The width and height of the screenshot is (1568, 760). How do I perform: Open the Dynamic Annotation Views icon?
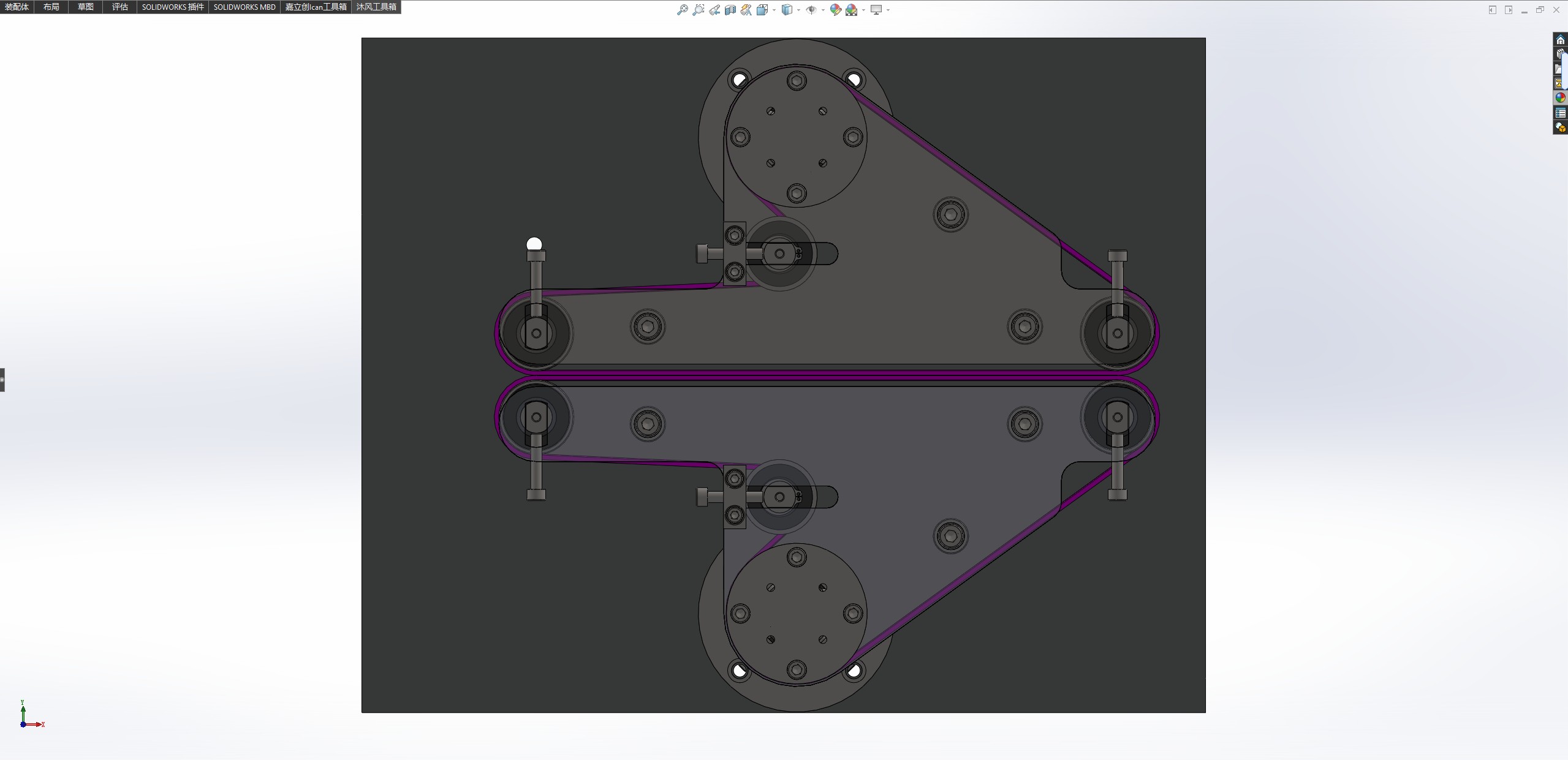(746, 10)
